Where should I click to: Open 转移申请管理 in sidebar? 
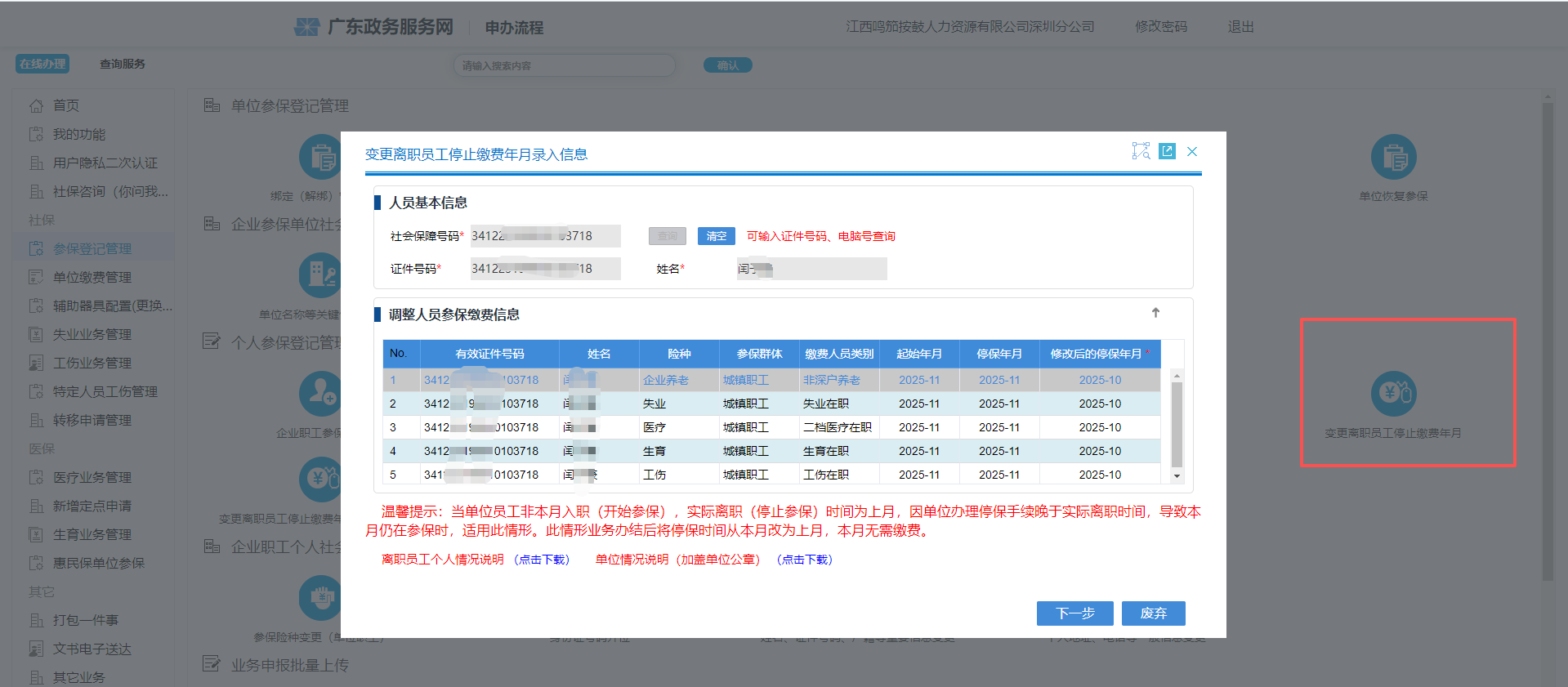92,420
